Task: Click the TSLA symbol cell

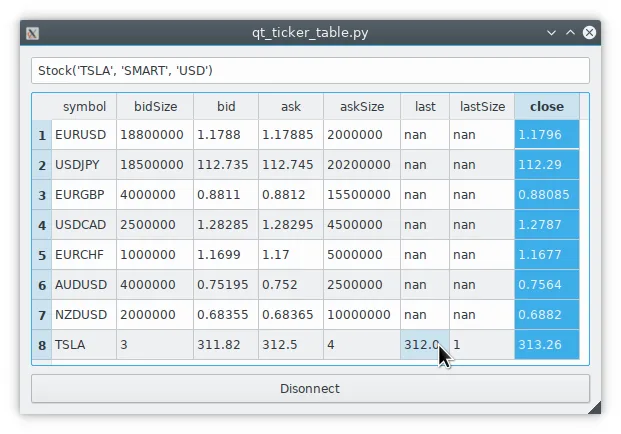Action: 84,345
